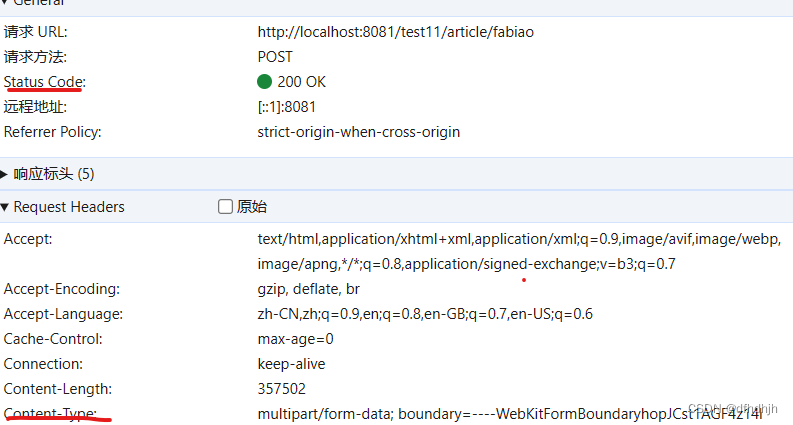
Task: Select the request URL localhost:8081 value
Action: pyautogui.click(x=395, y=32)
